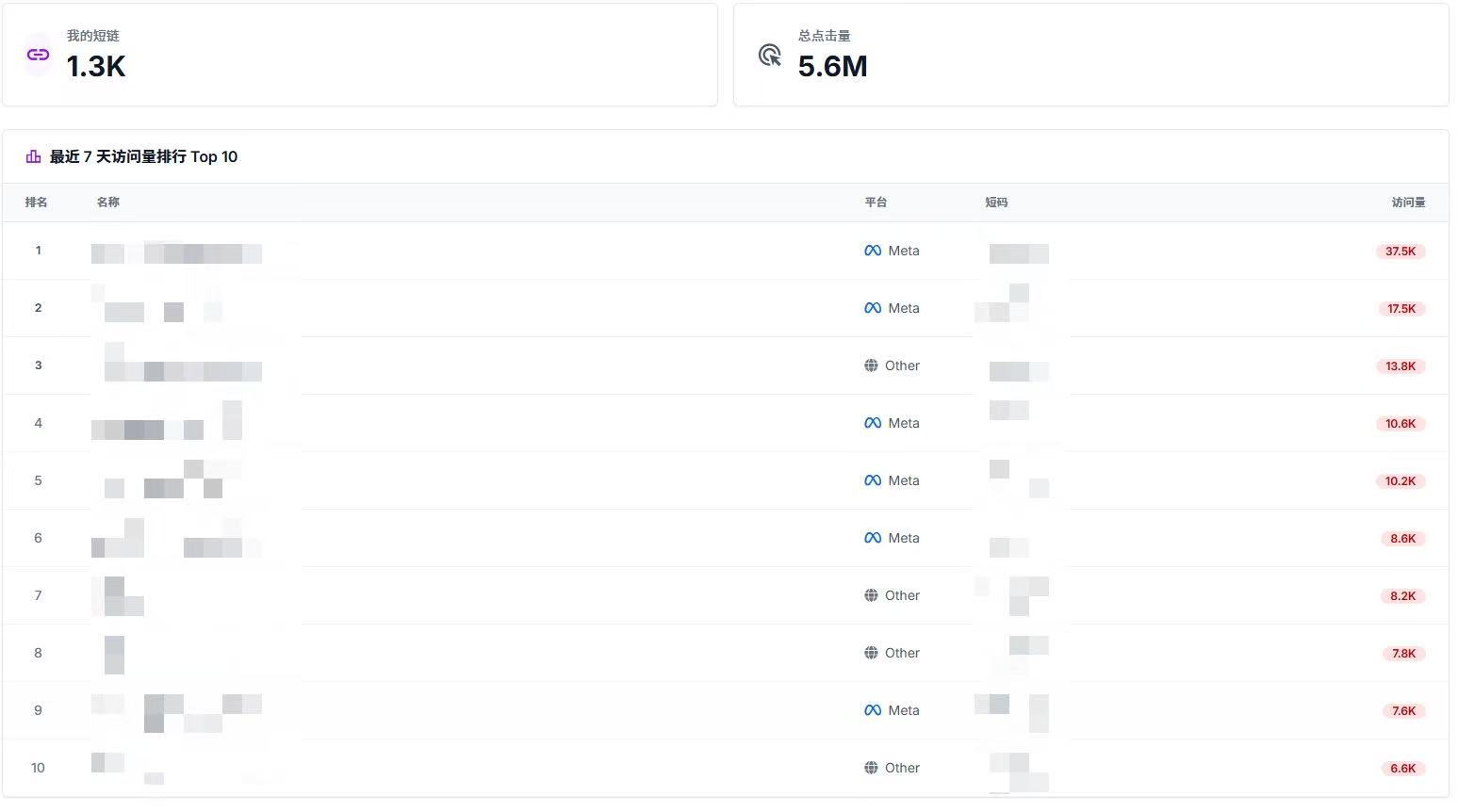Click rank number 4 in the table
Image resolution: width=1458 pixels, height=812 pixels.
click(x=39, y=423)
